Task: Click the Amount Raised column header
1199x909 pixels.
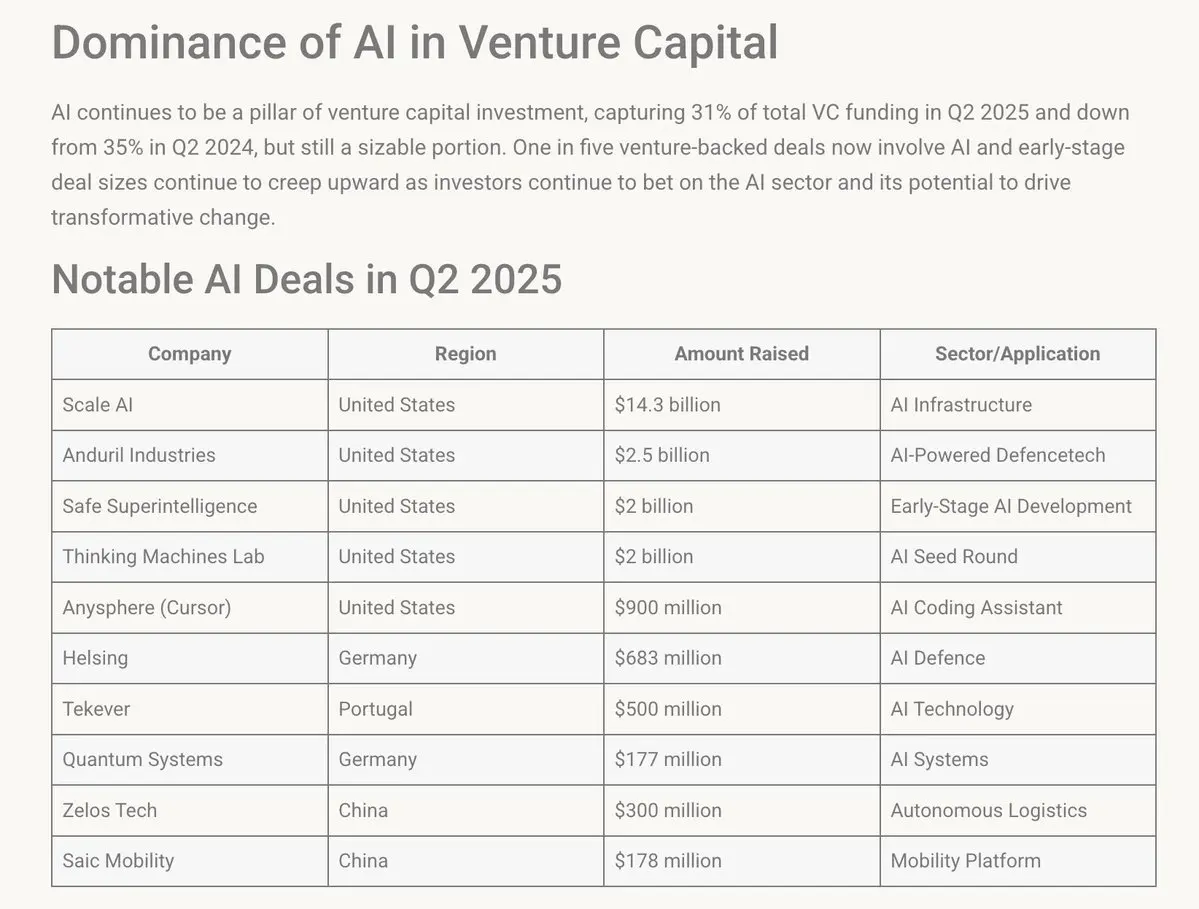Action: click(x=742, y=354)
